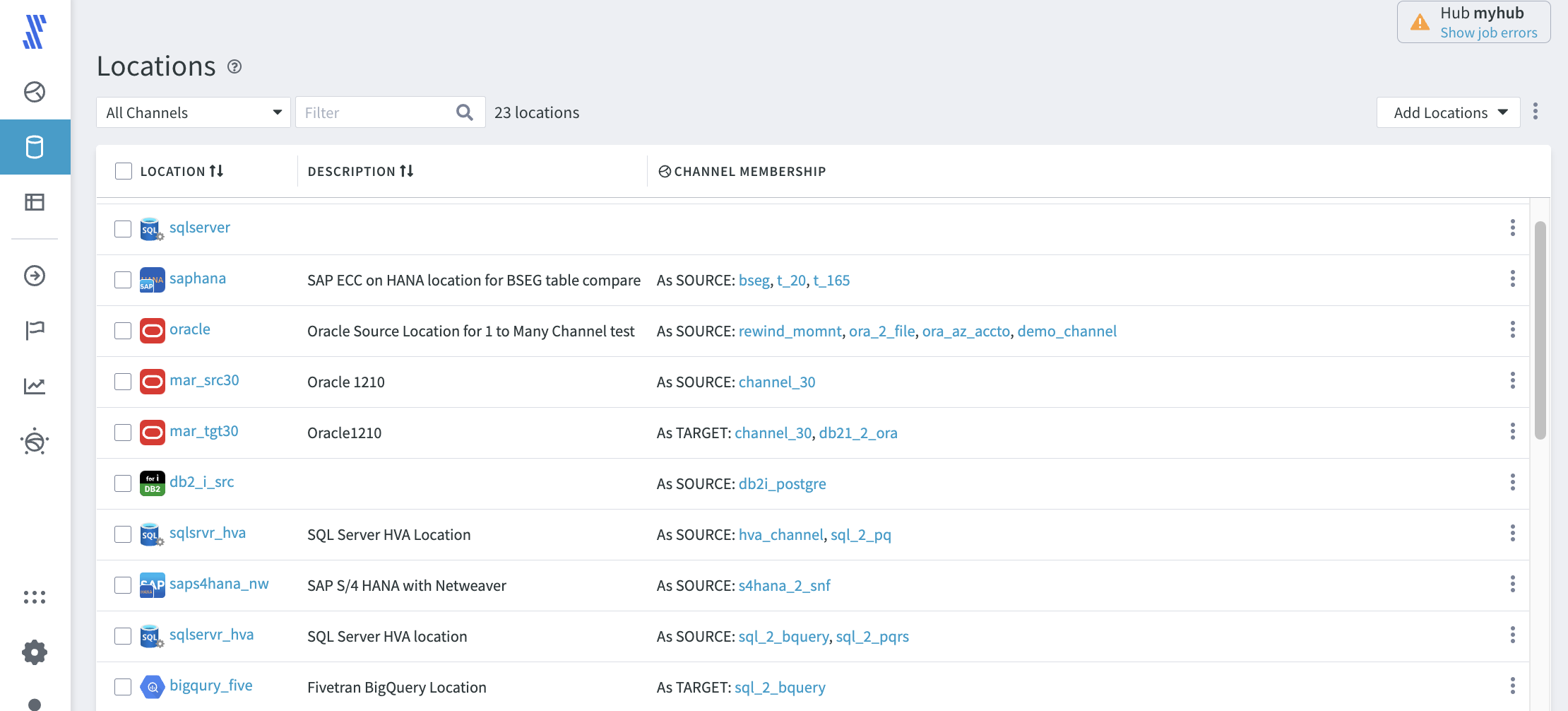1568x711 pixels.
Task: Open row menu for mar_tgt30
Action: point(1513,431)
